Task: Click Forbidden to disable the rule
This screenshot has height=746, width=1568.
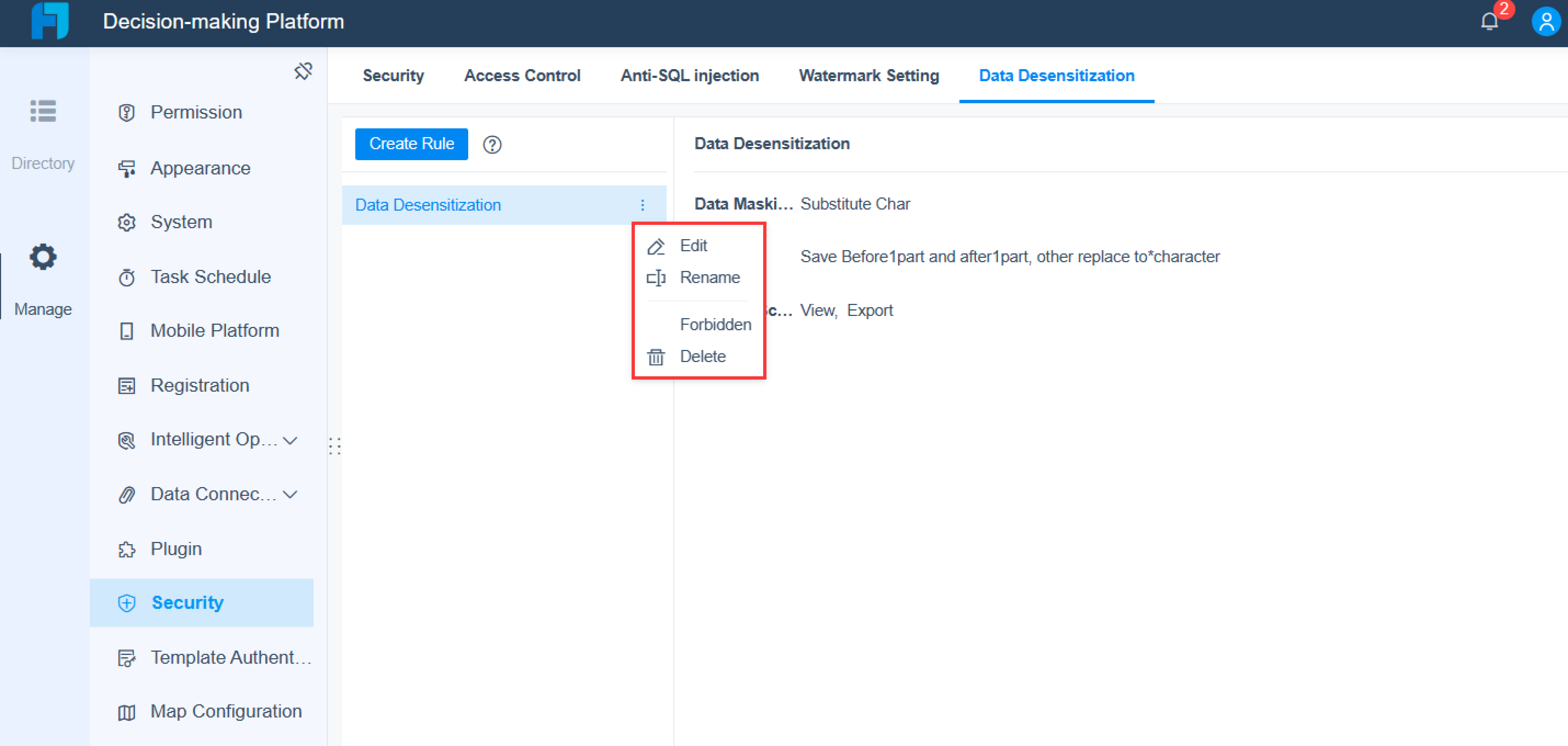Action: pyautogui.click(x=715, y=324)
